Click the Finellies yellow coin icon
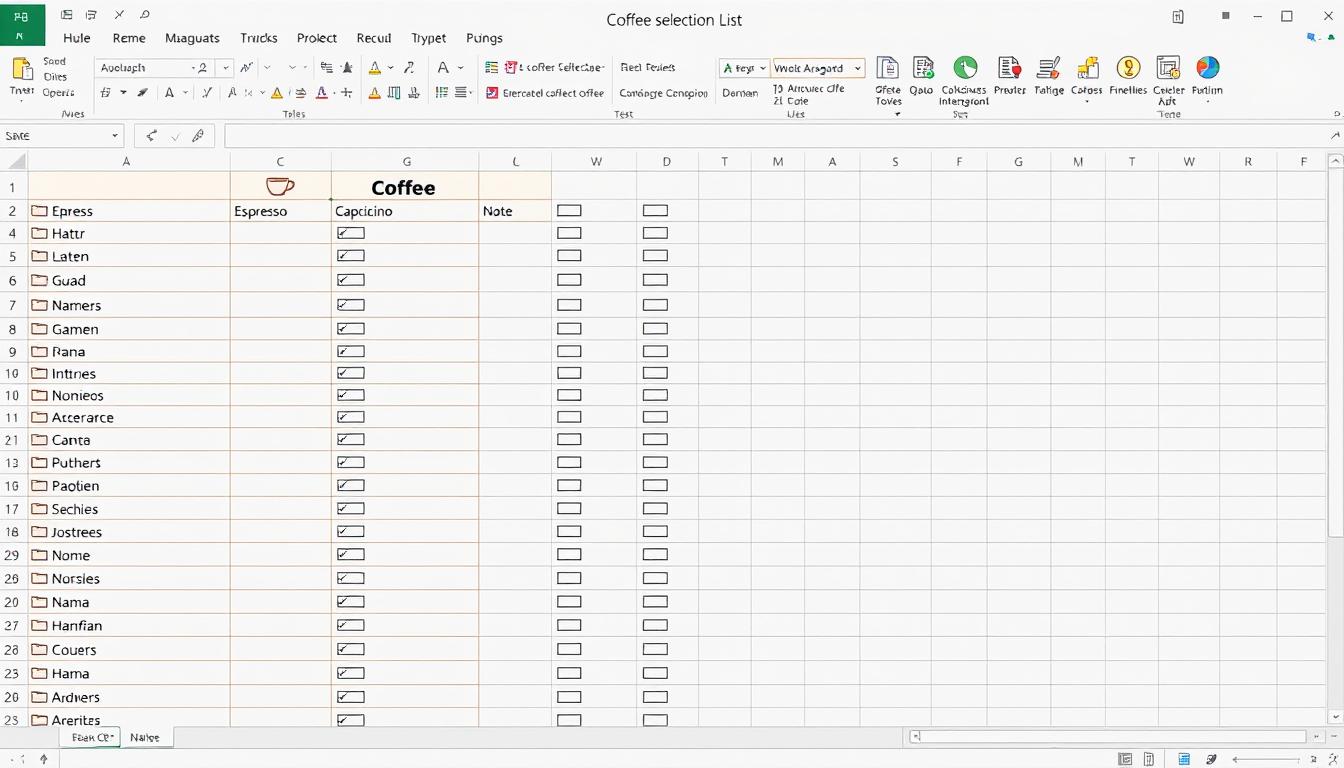 [1128, 68]
